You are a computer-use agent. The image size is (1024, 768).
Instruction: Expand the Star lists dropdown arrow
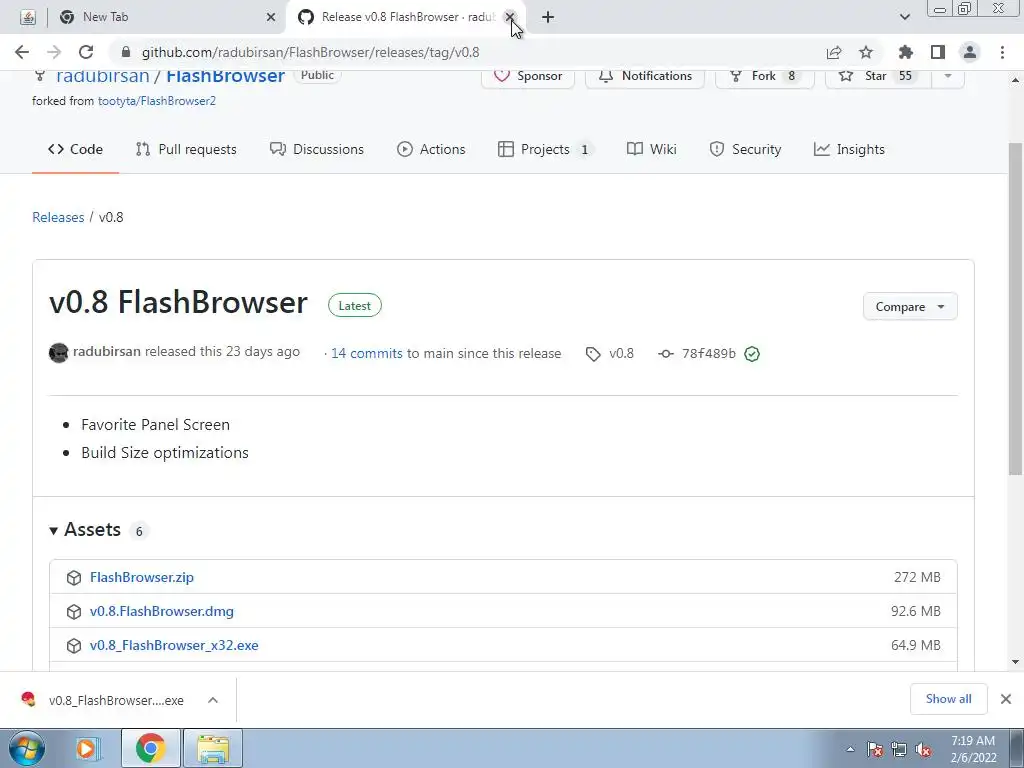(948, 76)
